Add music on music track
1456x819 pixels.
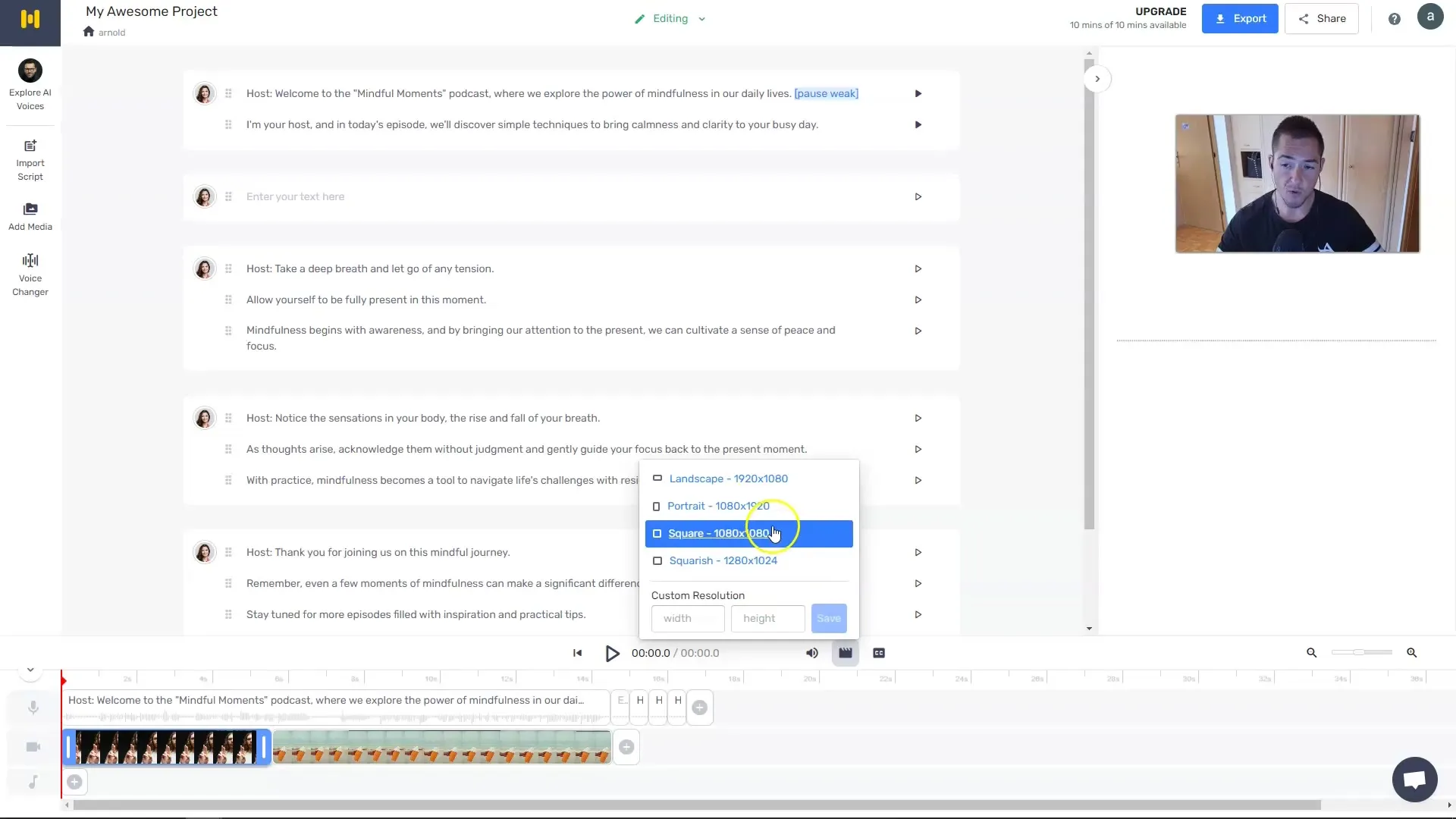coord(74,782)
